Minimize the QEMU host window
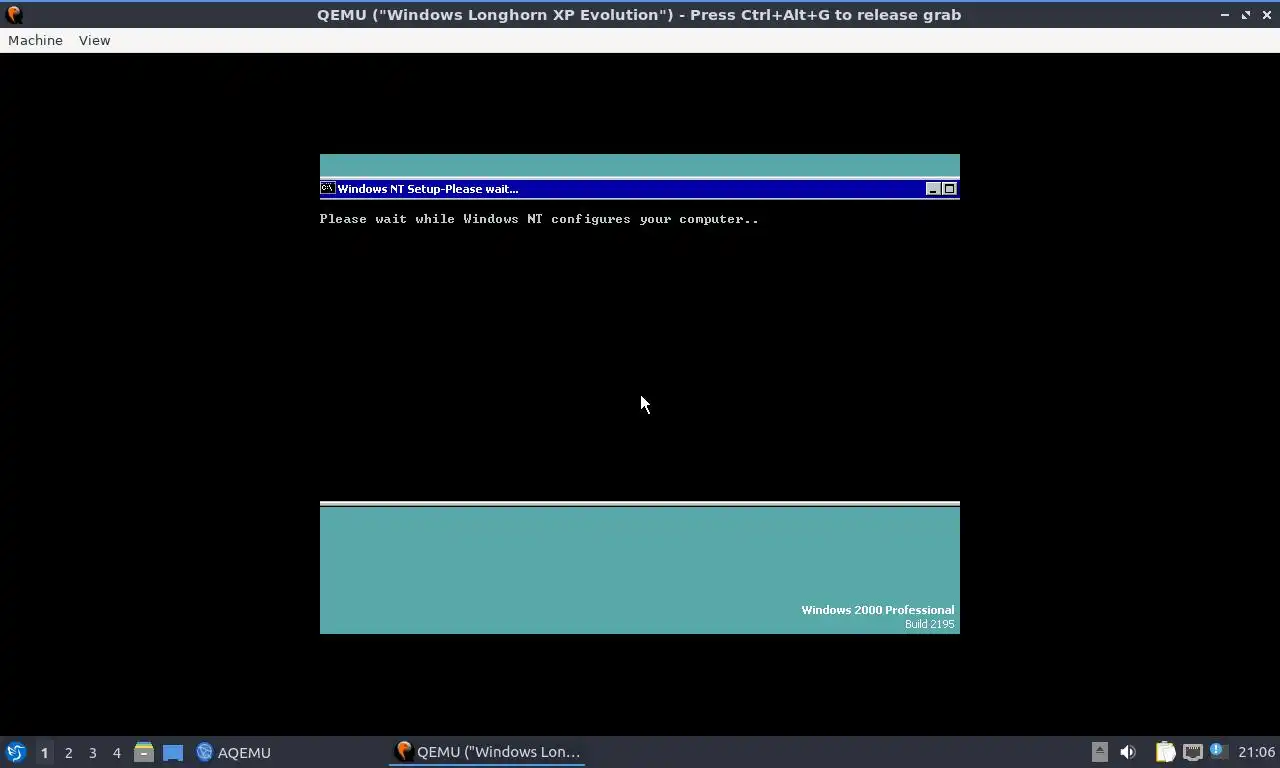This screenshot has width=1280, height=768. pos(1225,15)
